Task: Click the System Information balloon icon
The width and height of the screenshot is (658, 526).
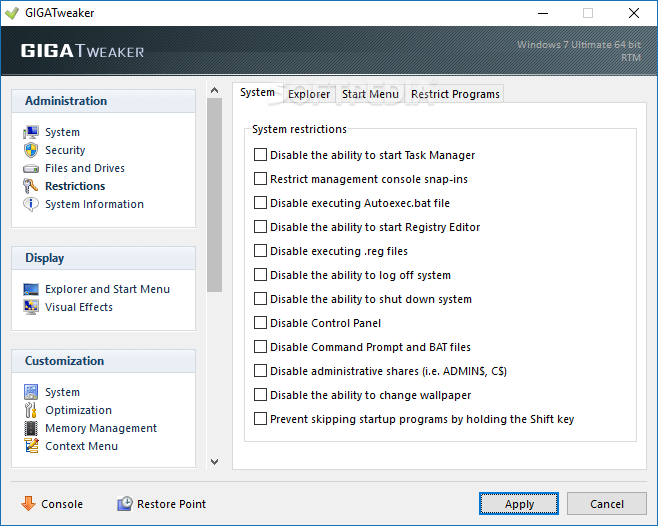Action: point(31,204)
